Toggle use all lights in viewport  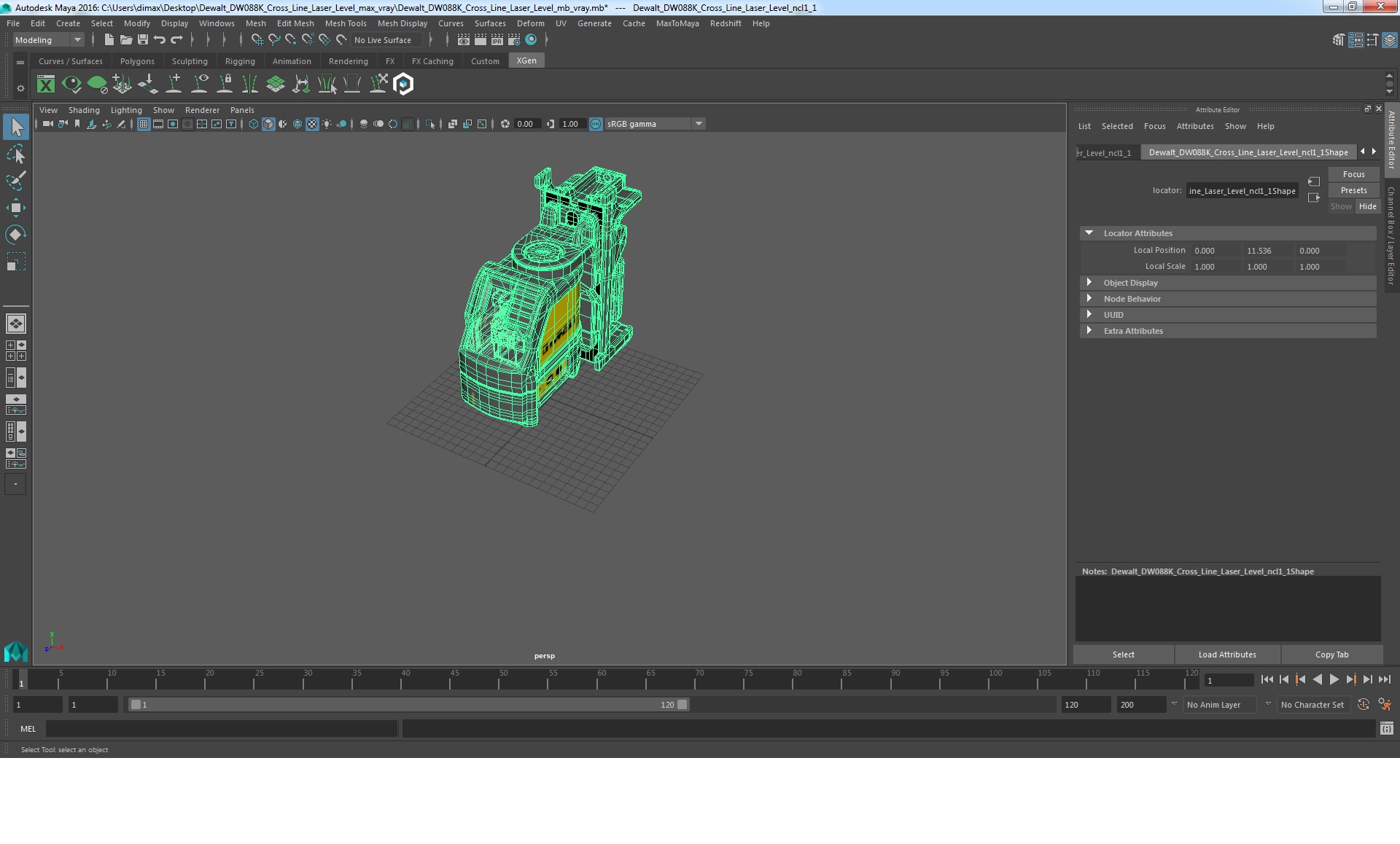(x=327, y=124)
